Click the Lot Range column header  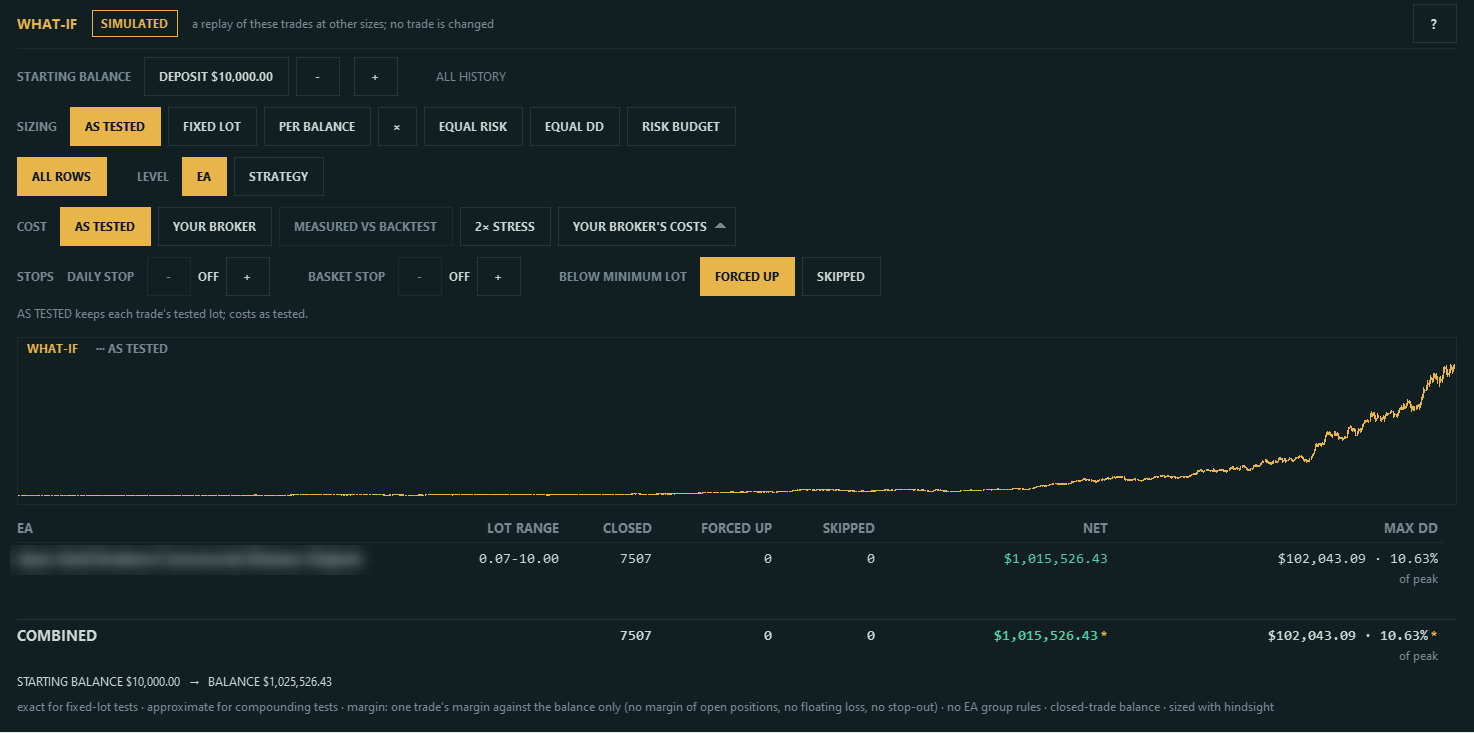coord(523,528)
